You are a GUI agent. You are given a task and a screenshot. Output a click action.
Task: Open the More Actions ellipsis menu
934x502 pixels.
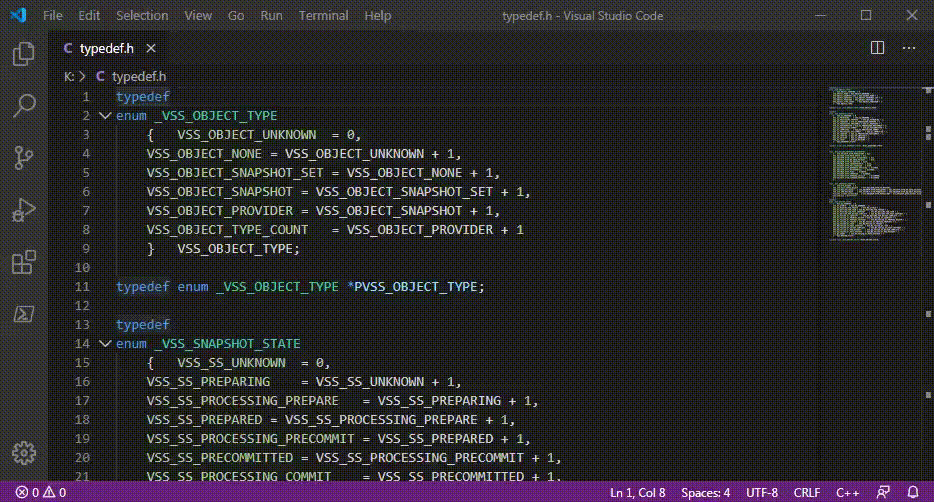pos(909,48)
